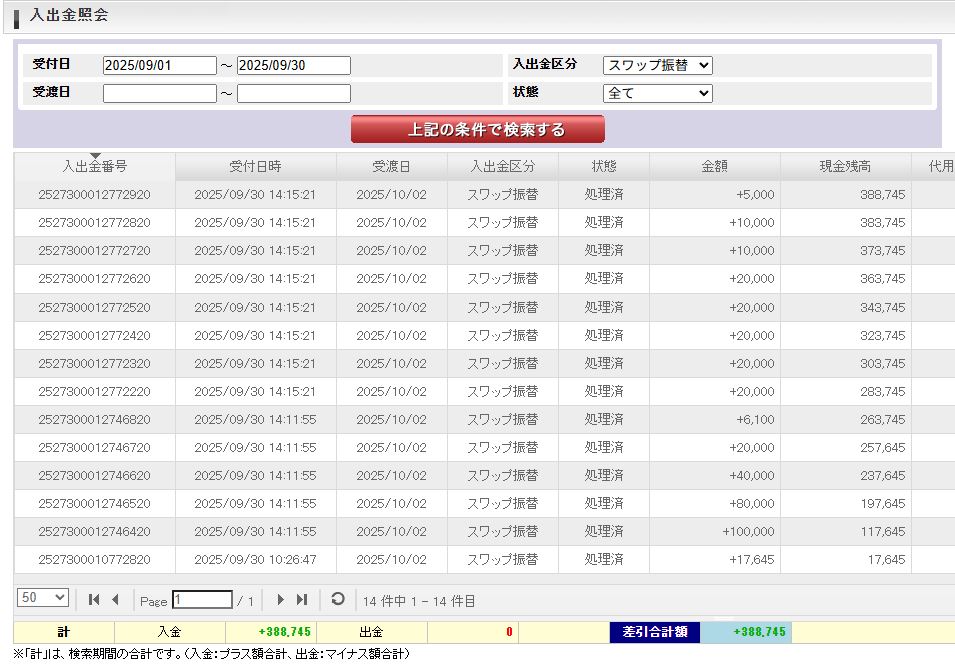
Task: Open the 状態 dropdown showing 全て
Action: click(657, 93)
